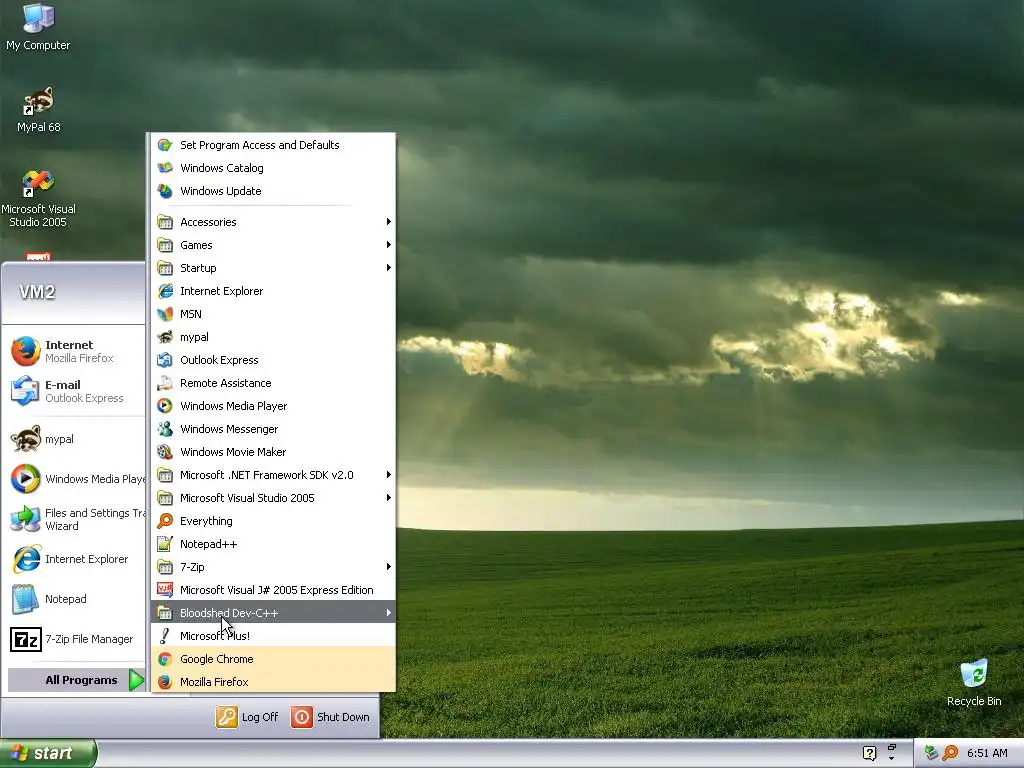This screenshot has height=768, width=1024.
Task: Click the Notepad++ icon
Action: [x=165, y=544]
